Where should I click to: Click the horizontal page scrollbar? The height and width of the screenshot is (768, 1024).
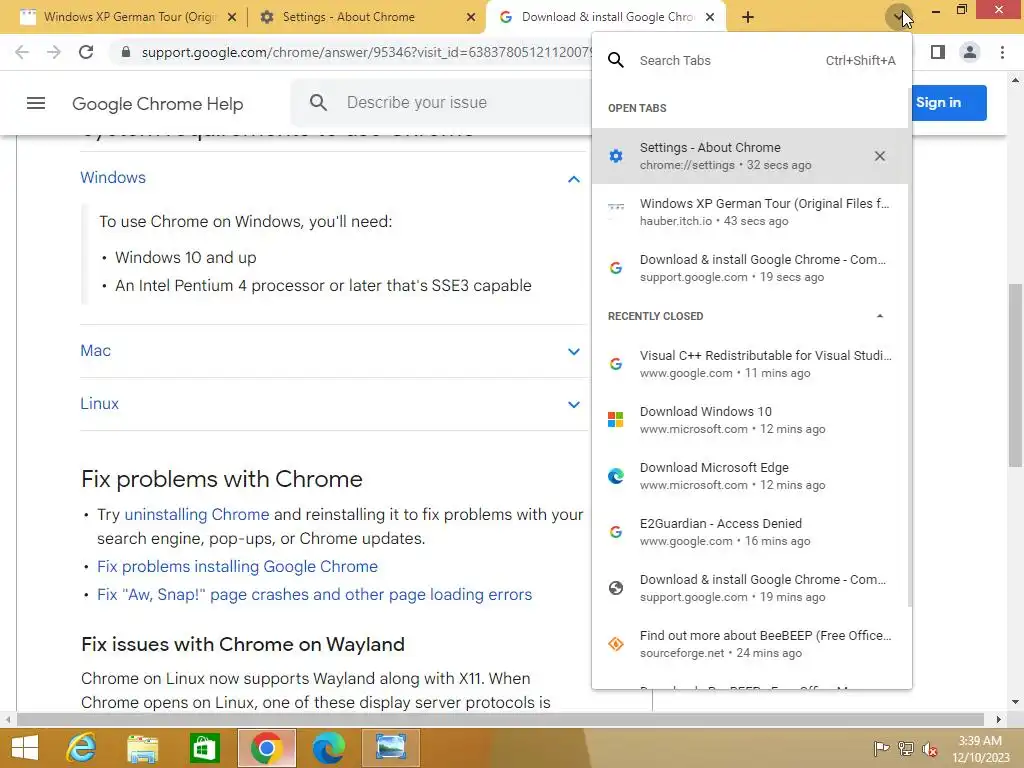500,720
